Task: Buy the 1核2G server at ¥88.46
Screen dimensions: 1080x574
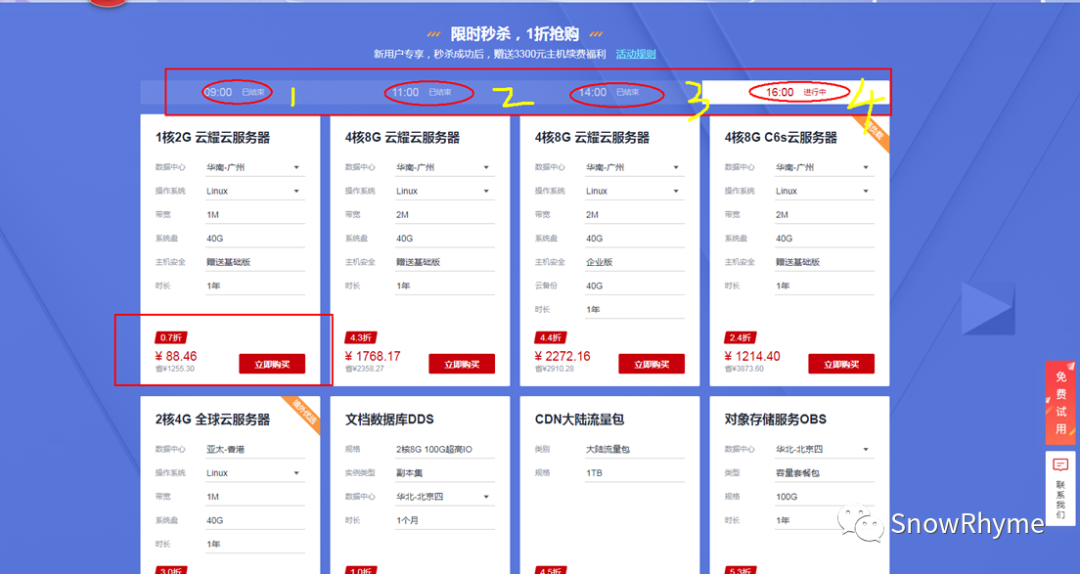Action: click(272, 364)
